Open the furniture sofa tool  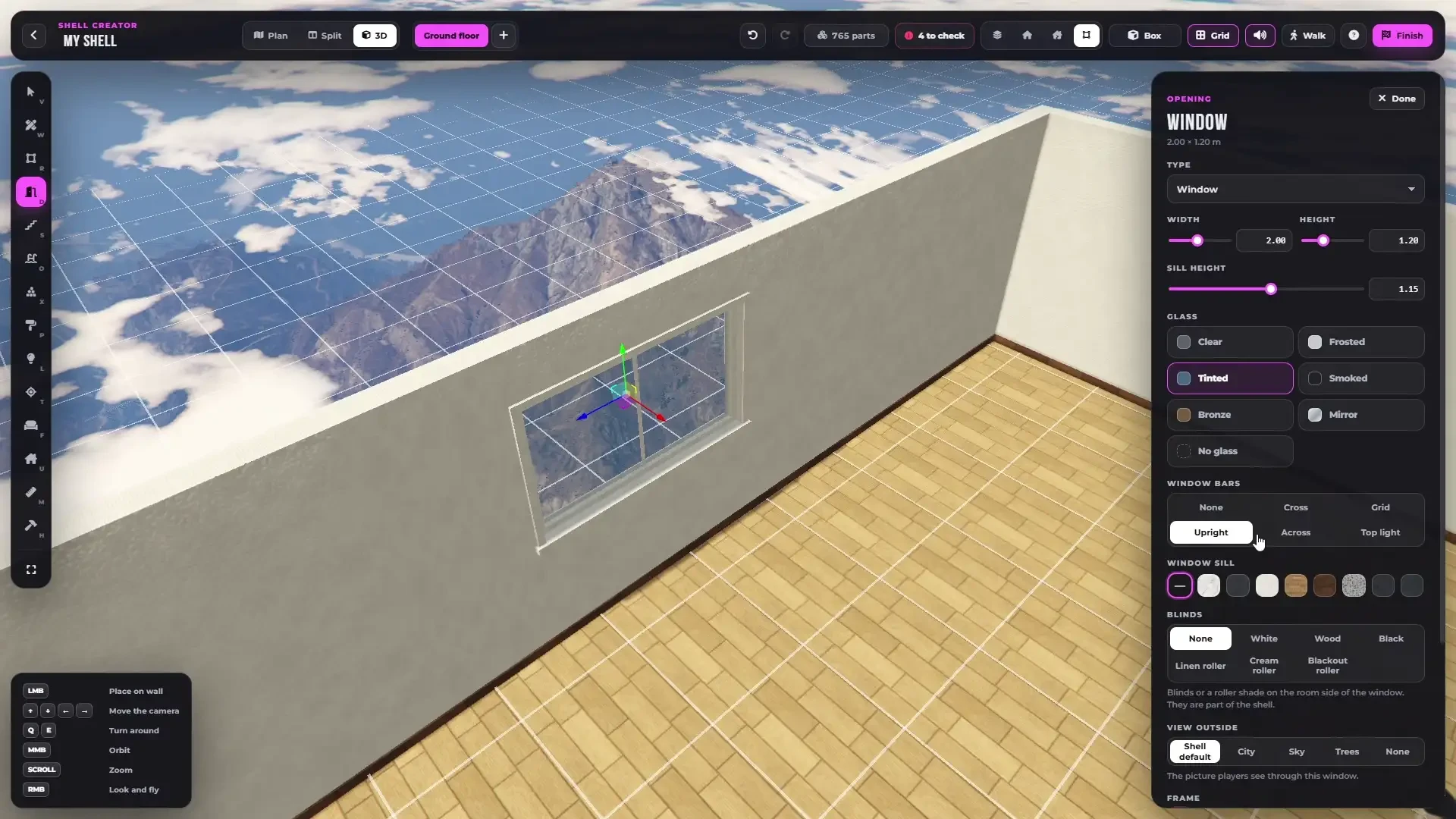point(31,425)
